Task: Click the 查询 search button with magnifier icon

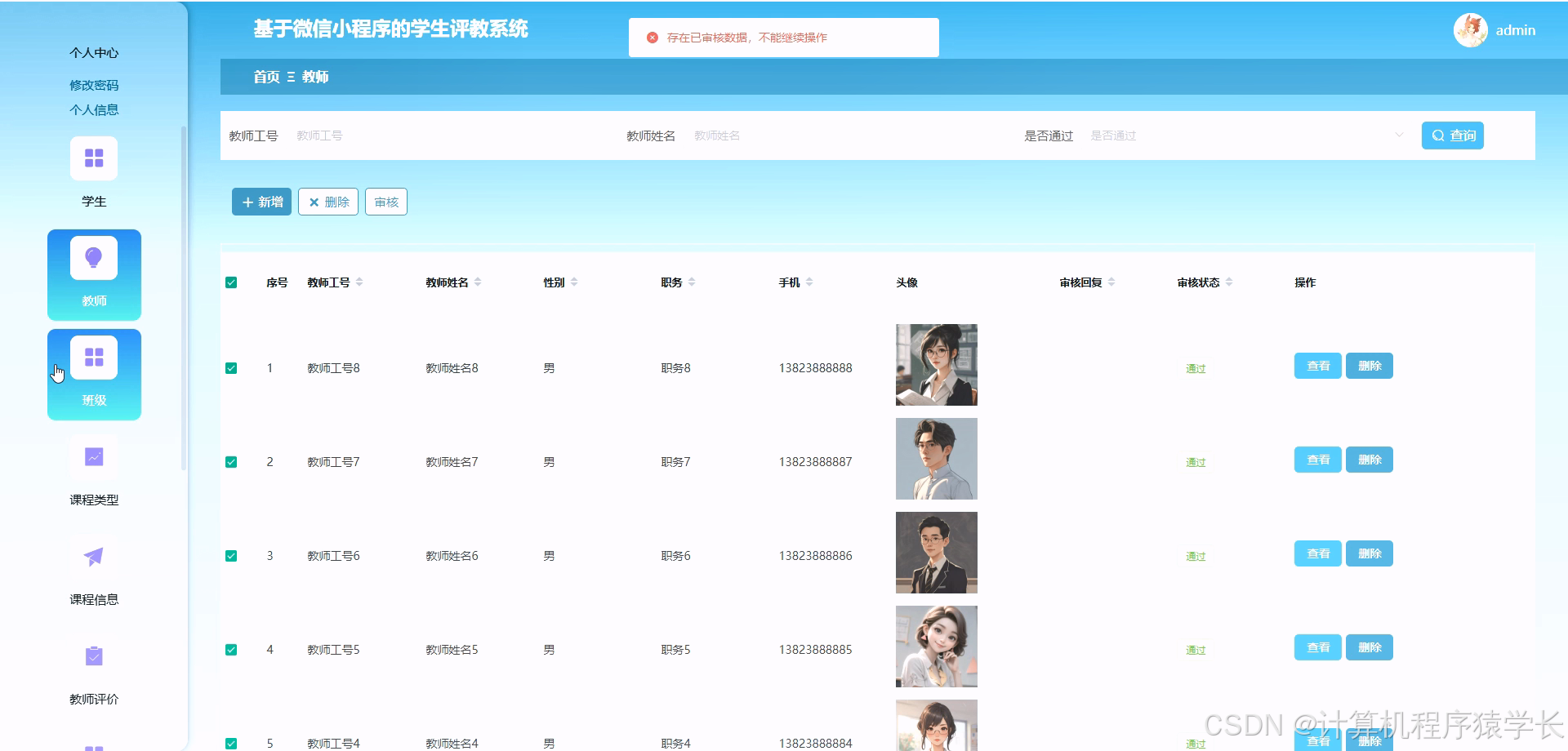Action: coord(1453,136)
